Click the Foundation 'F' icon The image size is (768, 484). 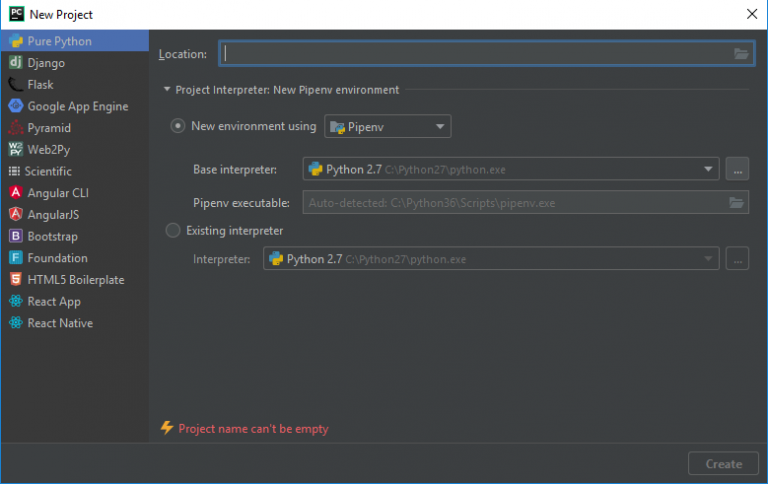[16, 258]
